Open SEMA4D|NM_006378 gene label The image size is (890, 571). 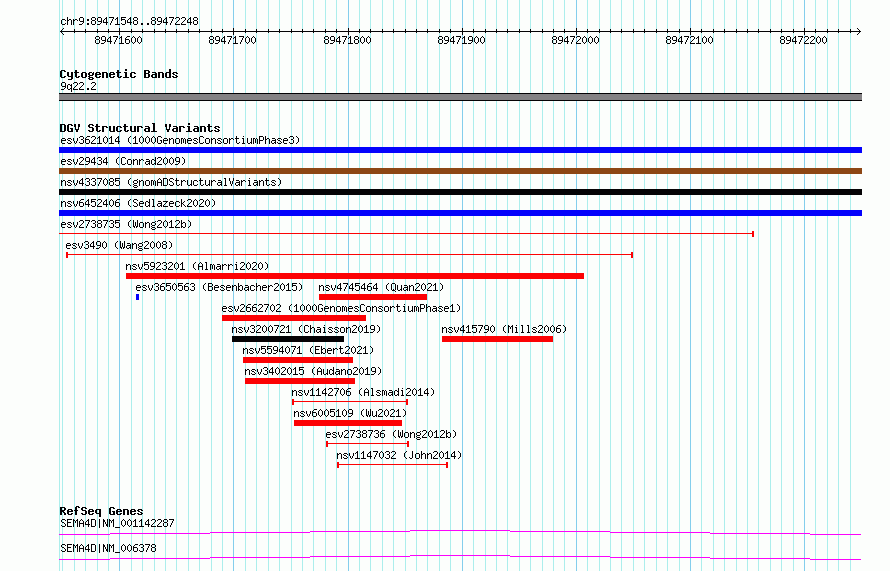tap(108, 548)
